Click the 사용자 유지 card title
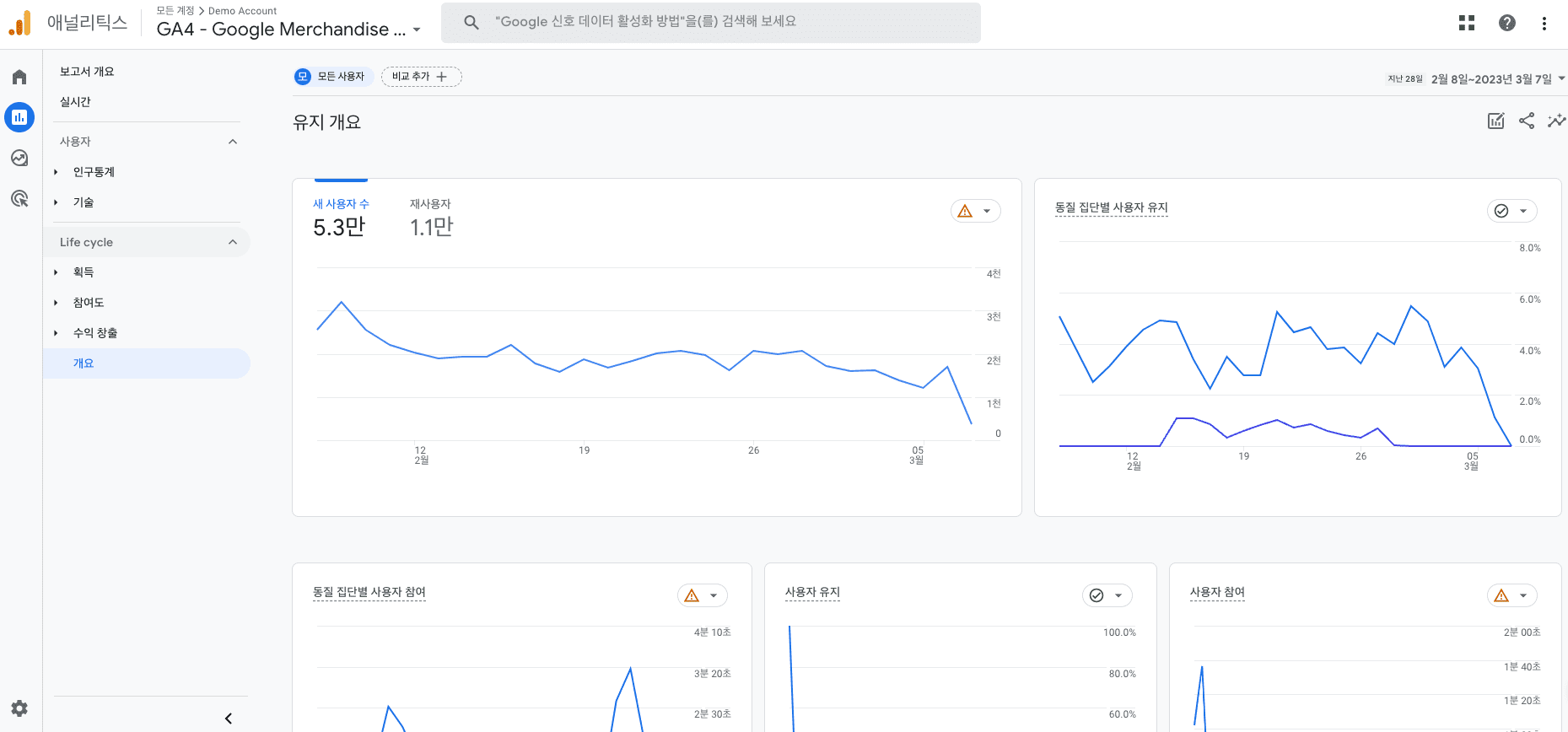The width and height of the screenshot is (1568, 732). 812,592
